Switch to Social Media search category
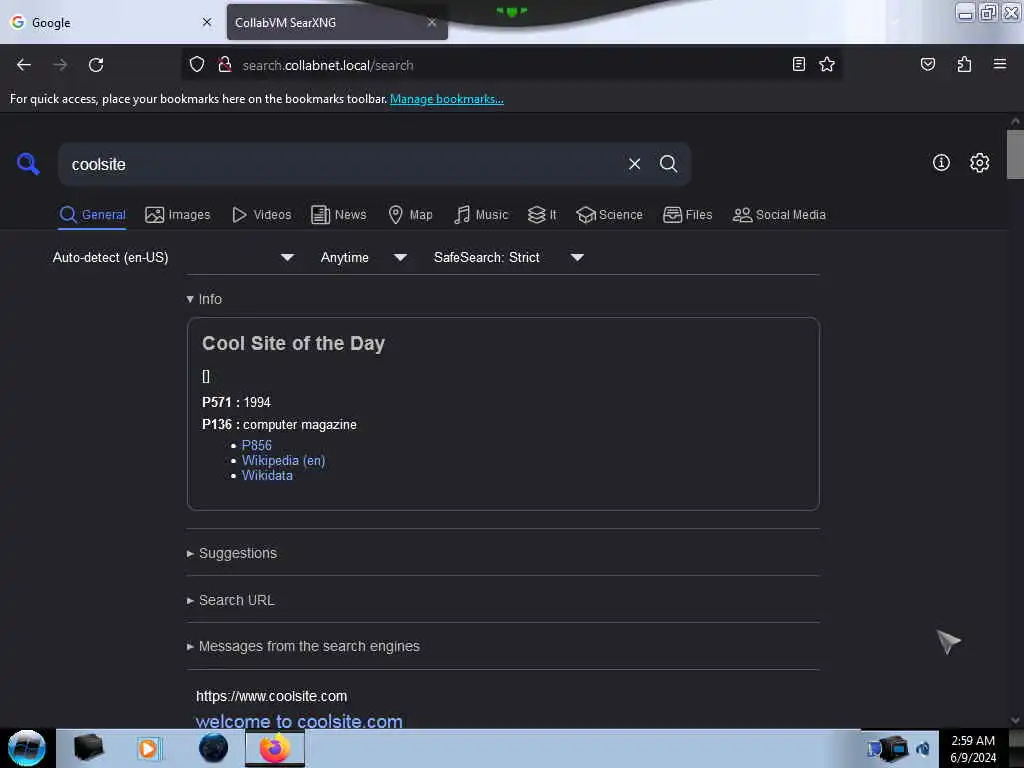The width and height of the screenshot is (1024, 768). [779, 215]
